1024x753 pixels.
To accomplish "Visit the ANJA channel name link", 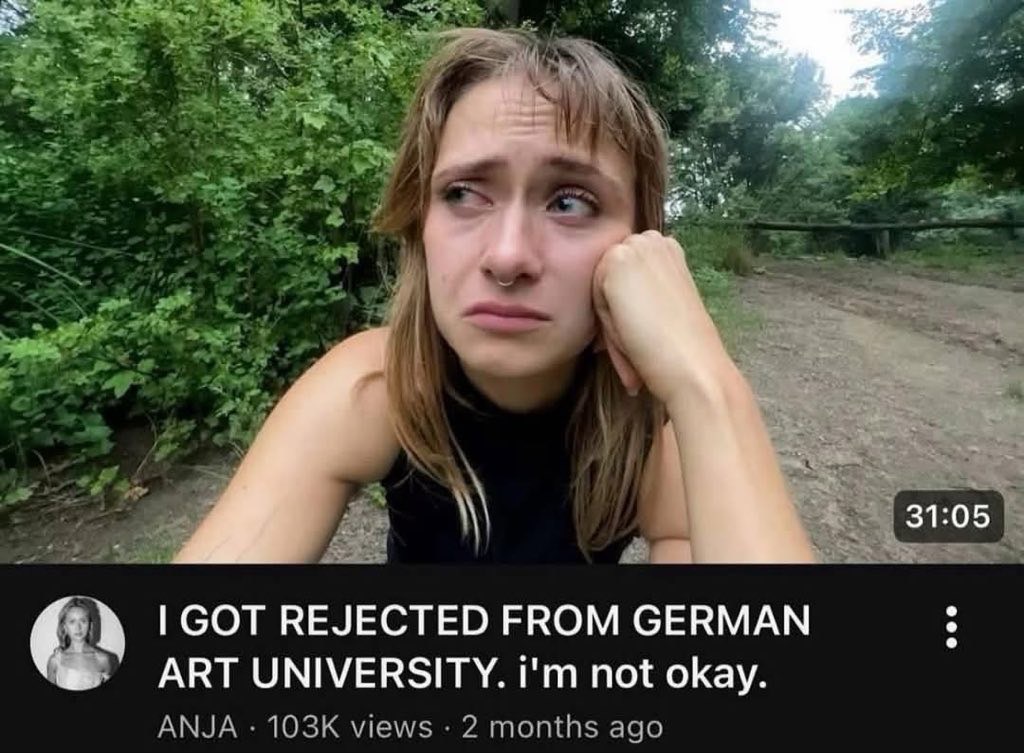I will tap(197, 727).
